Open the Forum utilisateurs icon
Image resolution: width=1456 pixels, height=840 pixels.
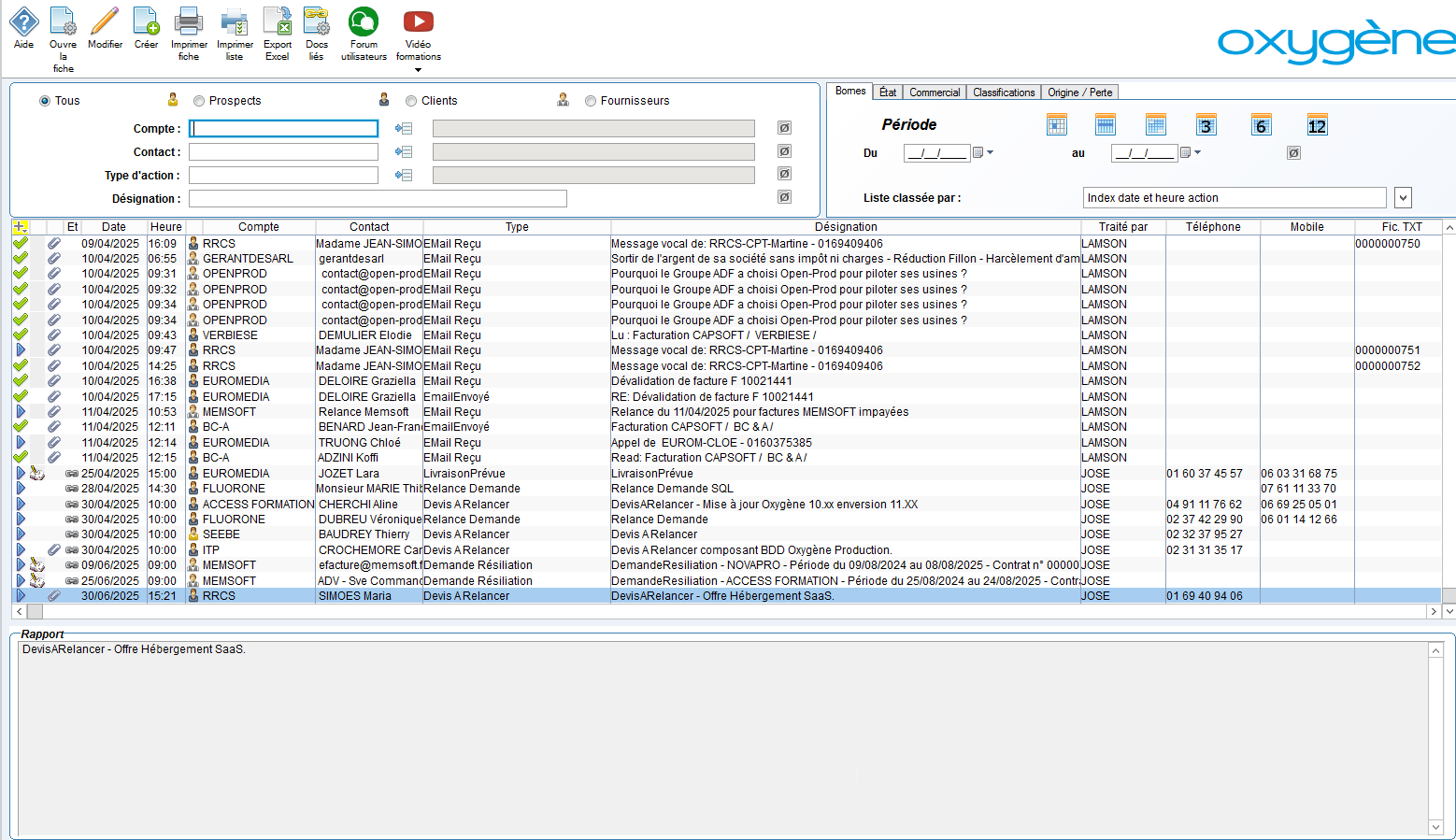364,28
